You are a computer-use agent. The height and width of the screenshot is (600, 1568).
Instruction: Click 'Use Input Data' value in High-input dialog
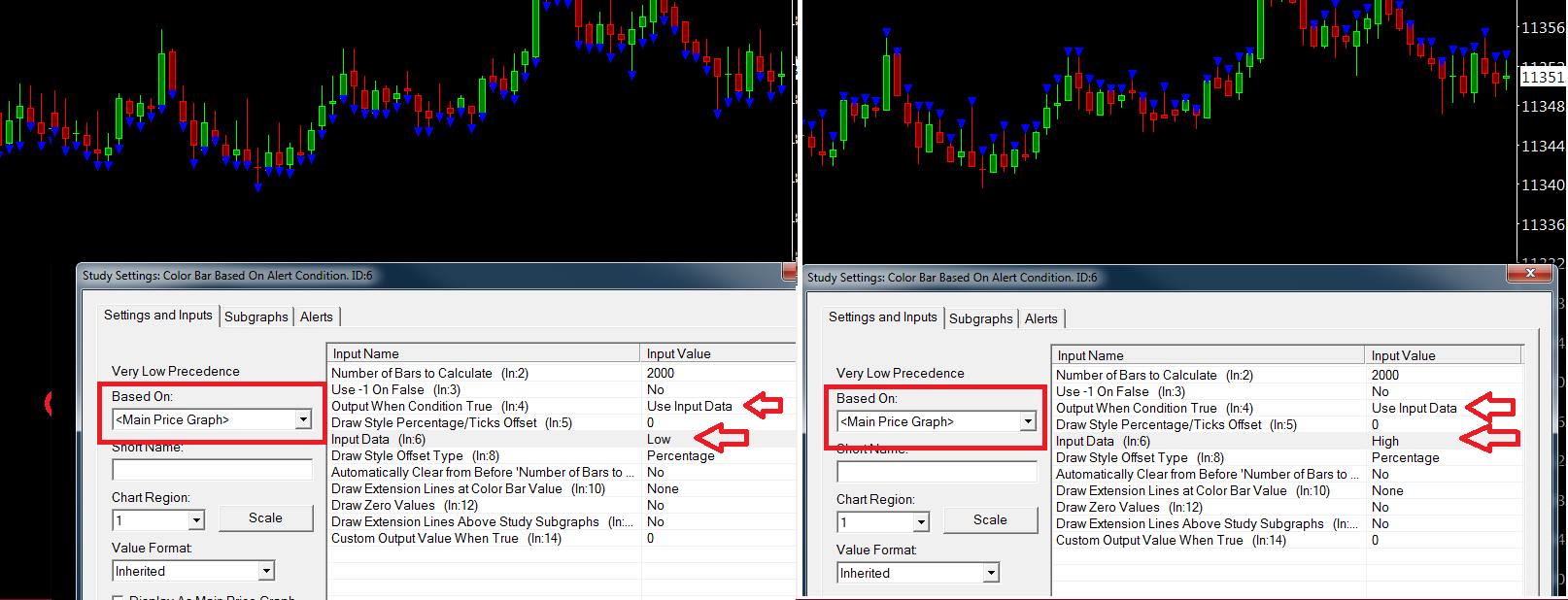tap(1415, 408)
